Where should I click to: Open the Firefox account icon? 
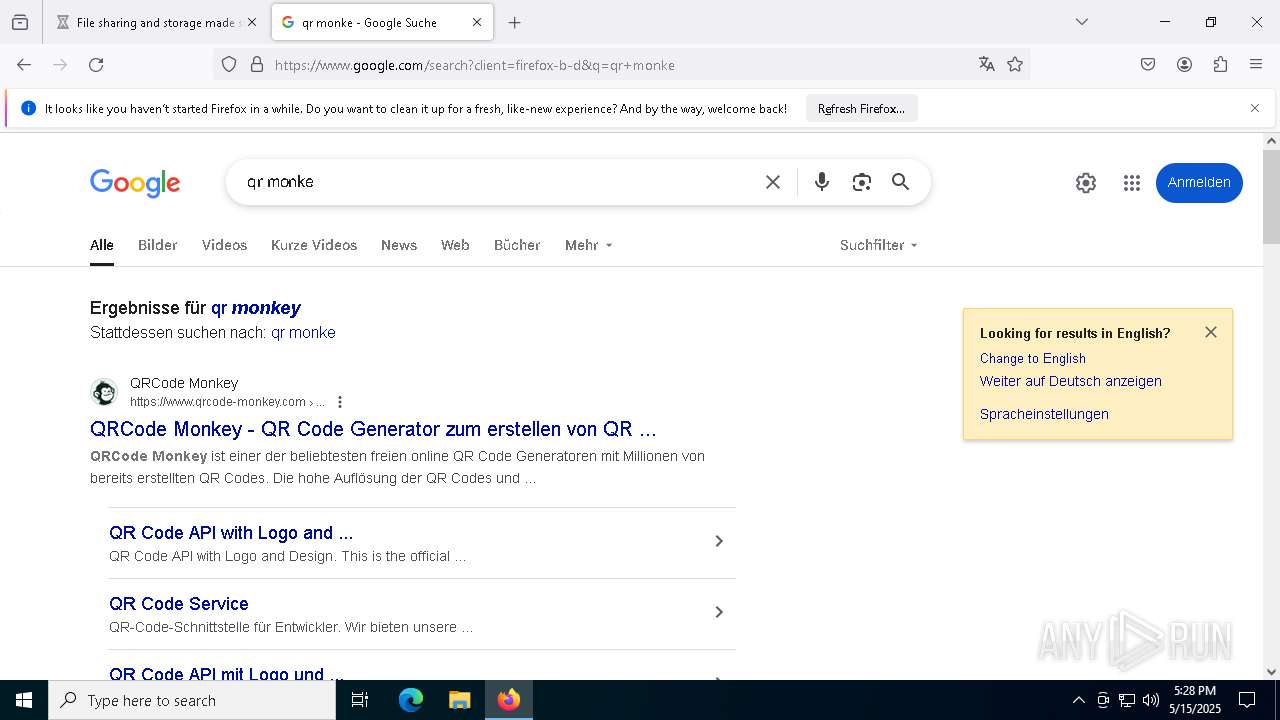[x=1184, y=65]
